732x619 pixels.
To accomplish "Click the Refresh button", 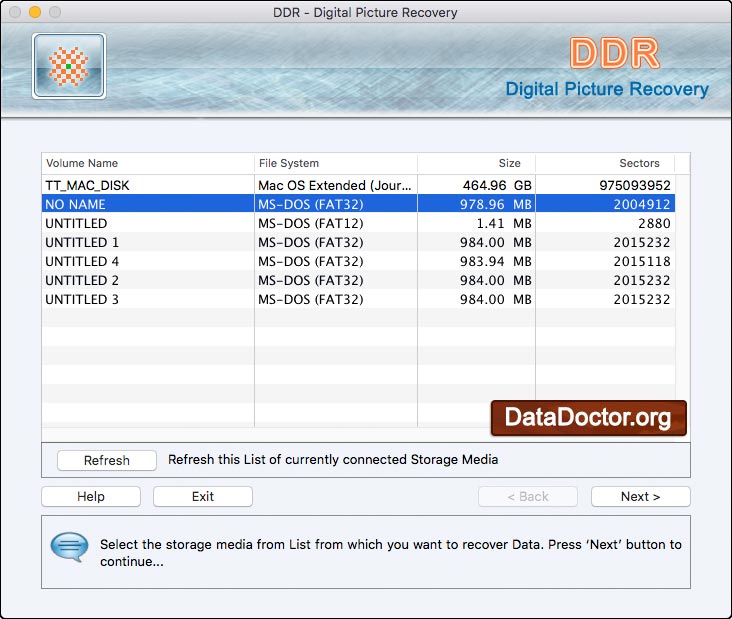I will [x=107, y=460].
